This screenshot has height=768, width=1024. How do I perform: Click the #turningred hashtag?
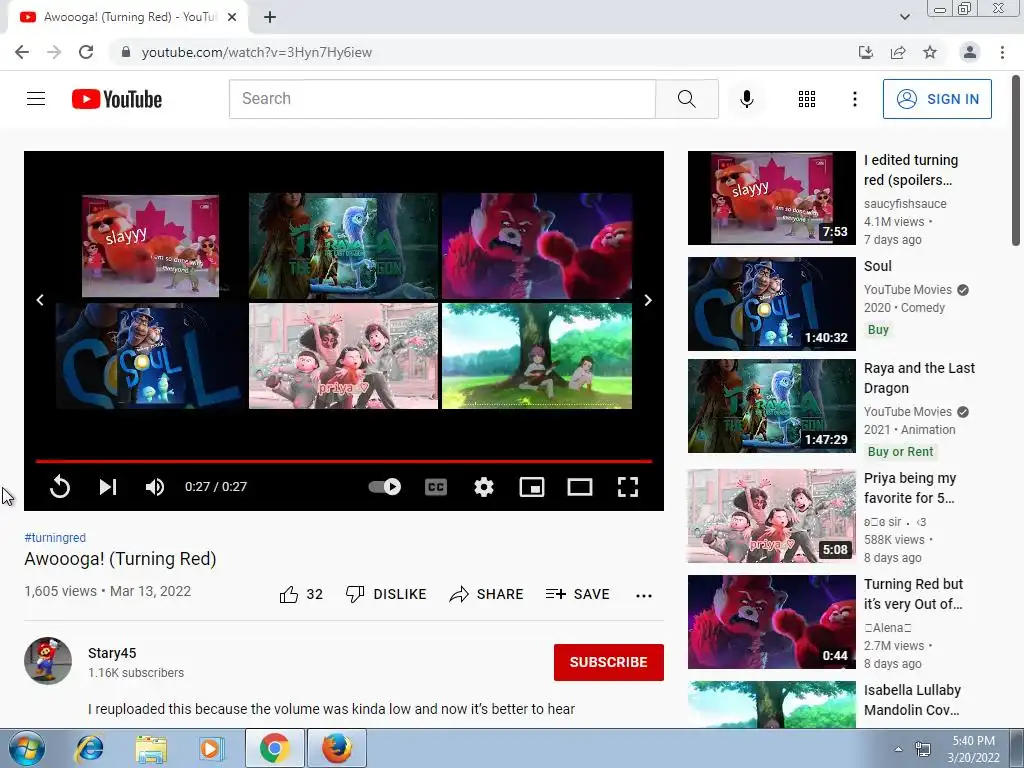pos(55,537)
